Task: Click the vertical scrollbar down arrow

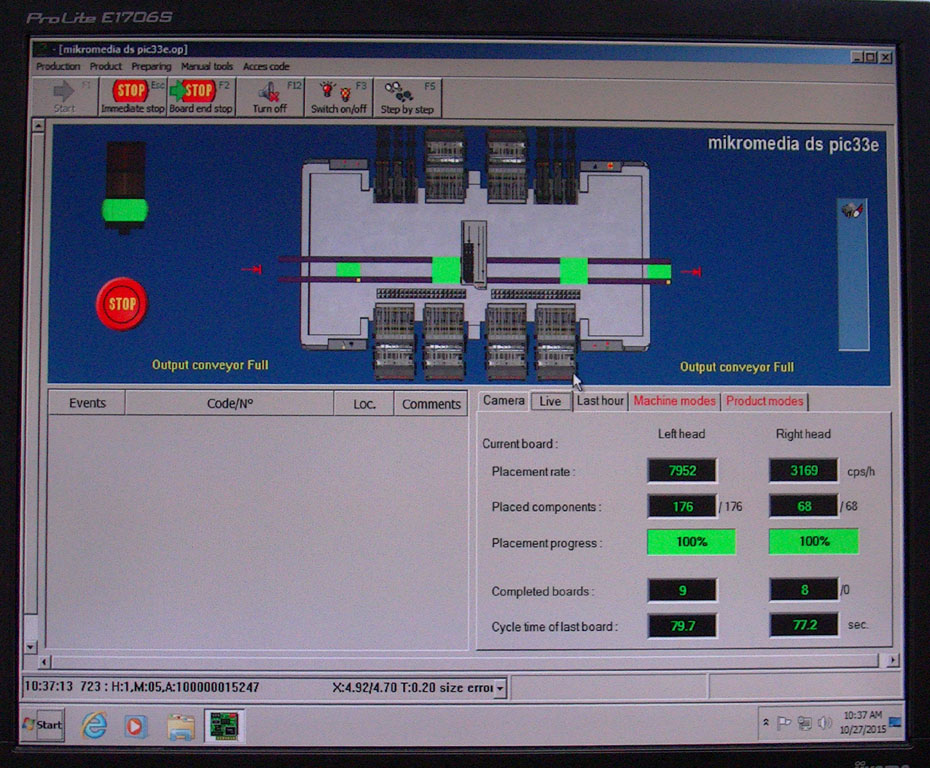Action: click(31, 647)
